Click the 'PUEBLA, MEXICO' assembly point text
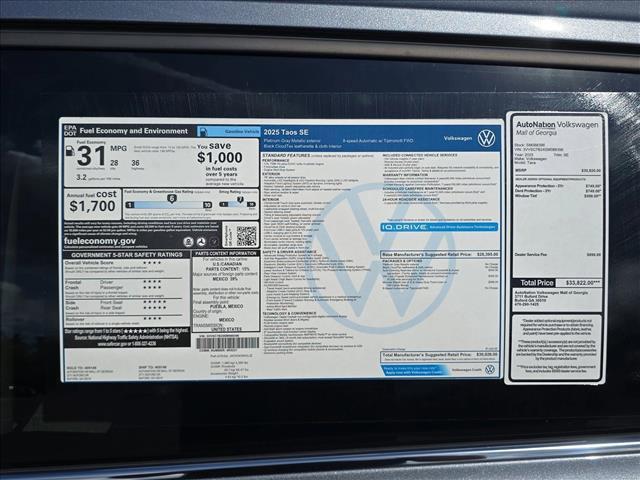Viewport: 640px width, 480px height. click(x=227, y=306)
